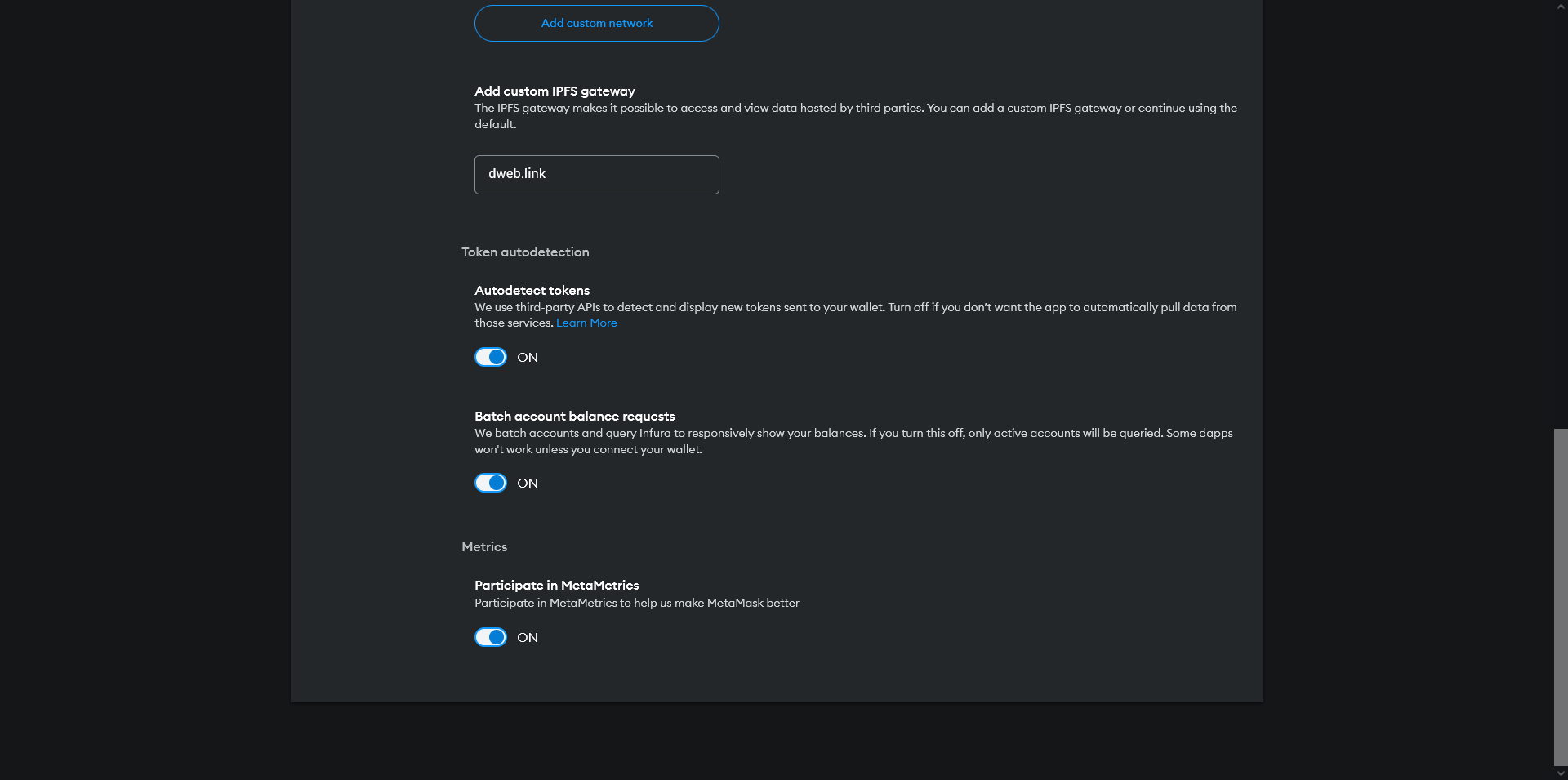Click the Autodetect tokens heading
The image size is (1568, 780).
pyautogui.click(x=532, y=291)
